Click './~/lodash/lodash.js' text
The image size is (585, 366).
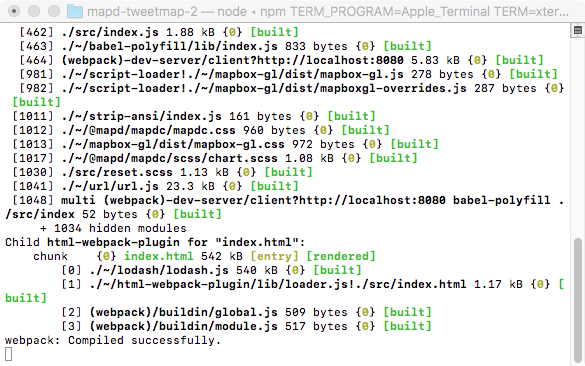tap(159, 270)
